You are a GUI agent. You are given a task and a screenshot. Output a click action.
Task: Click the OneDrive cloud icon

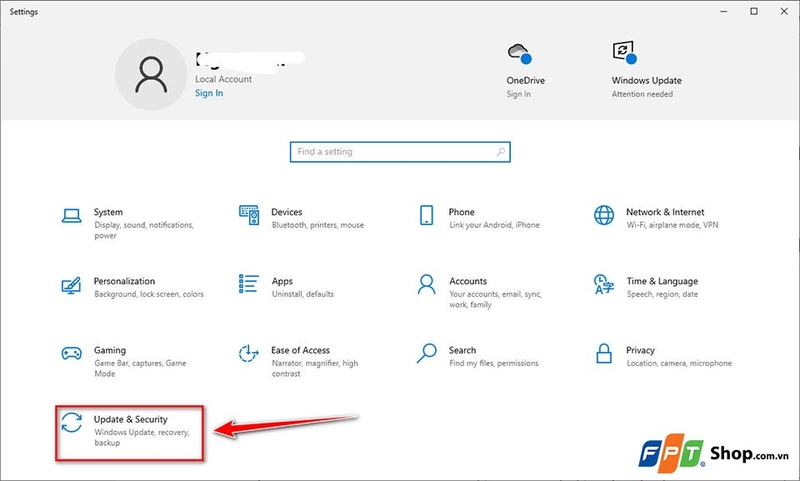pyautogui.click(x=519, y=53)
